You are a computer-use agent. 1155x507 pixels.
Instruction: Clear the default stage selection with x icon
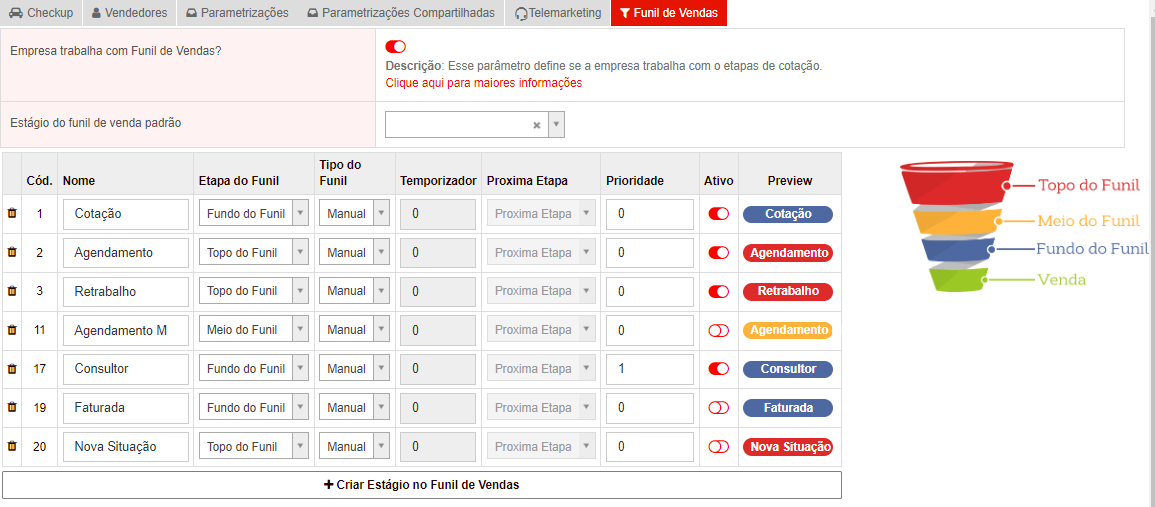coord(537,125)
